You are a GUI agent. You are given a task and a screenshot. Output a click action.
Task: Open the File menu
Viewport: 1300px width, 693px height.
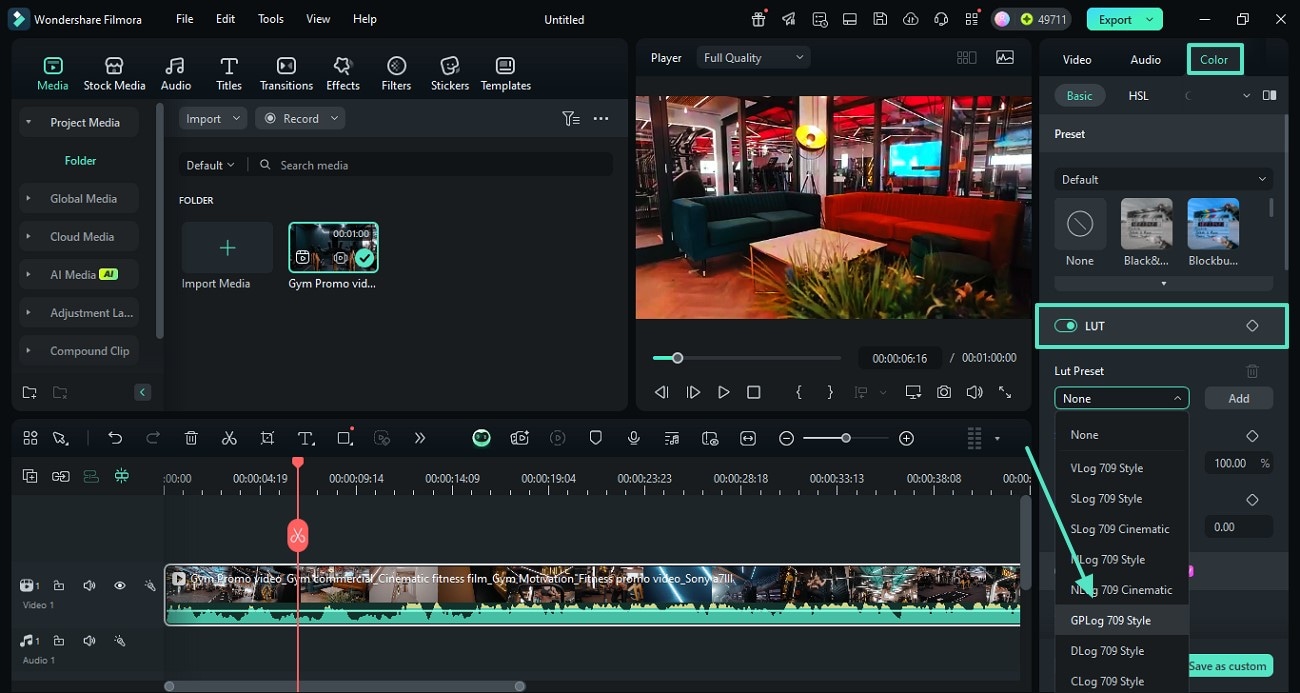185,19
